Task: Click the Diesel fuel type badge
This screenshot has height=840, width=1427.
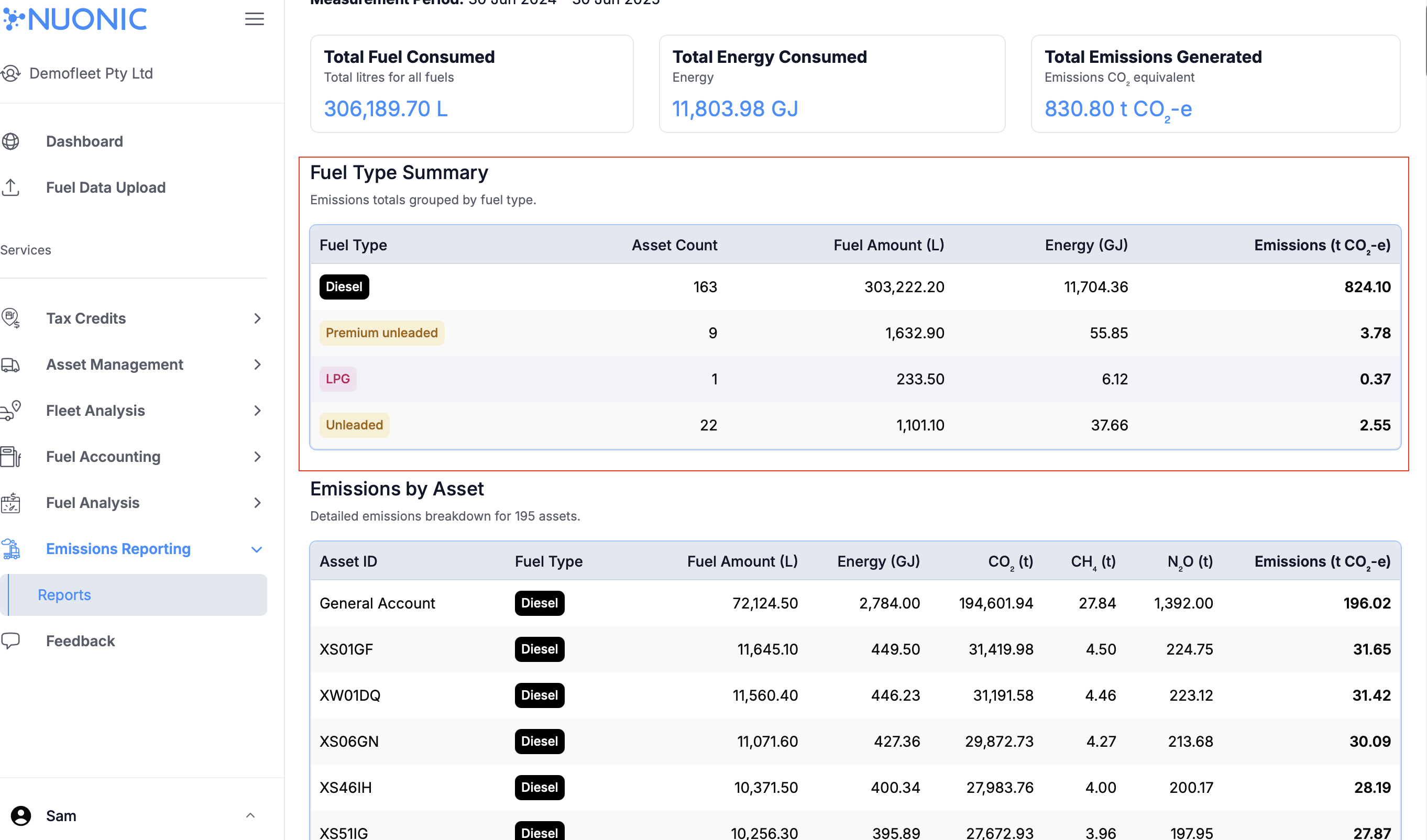Action: coord(344,287)
